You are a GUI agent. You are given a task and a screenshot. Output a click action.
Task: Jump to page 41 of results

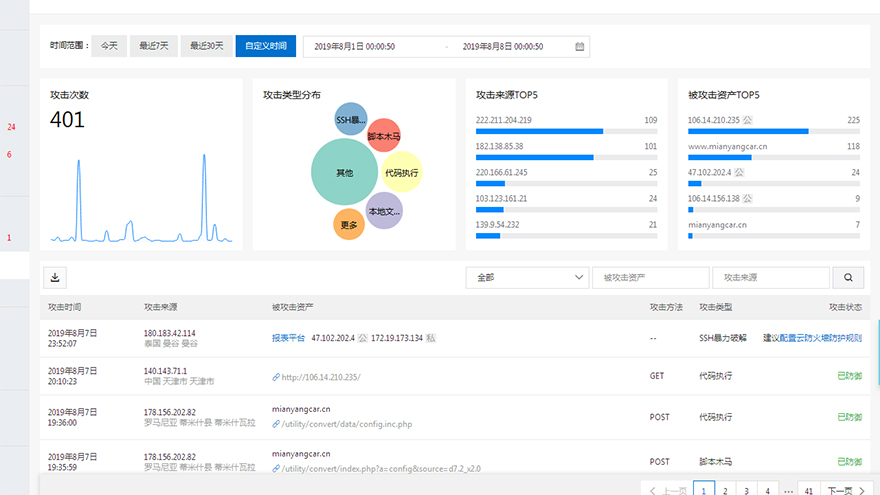(x=808, y=490)
